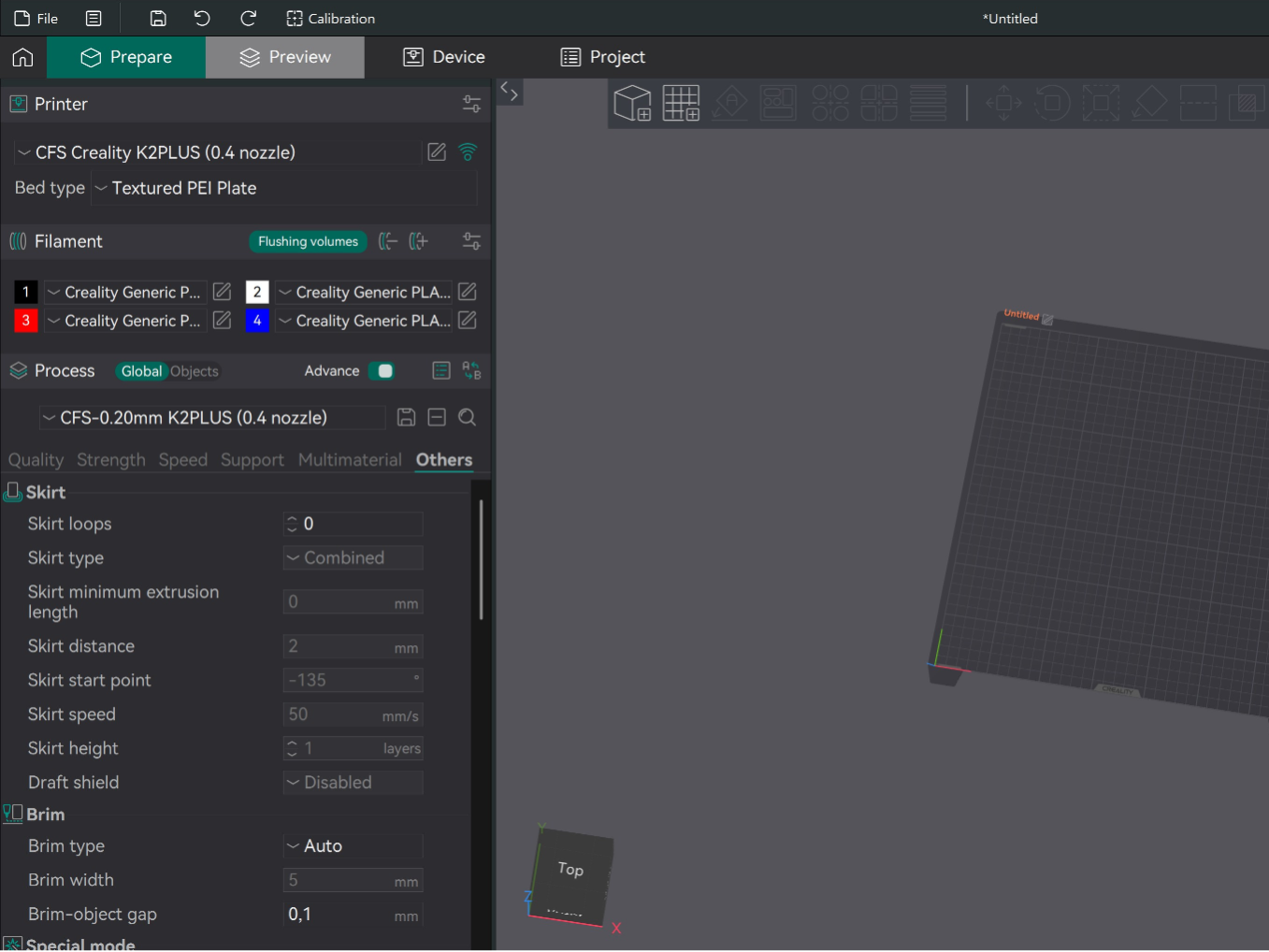Open the Draft shield Disabled dropdown
The image size is (1269, 952).
click(x=353, y=783)
